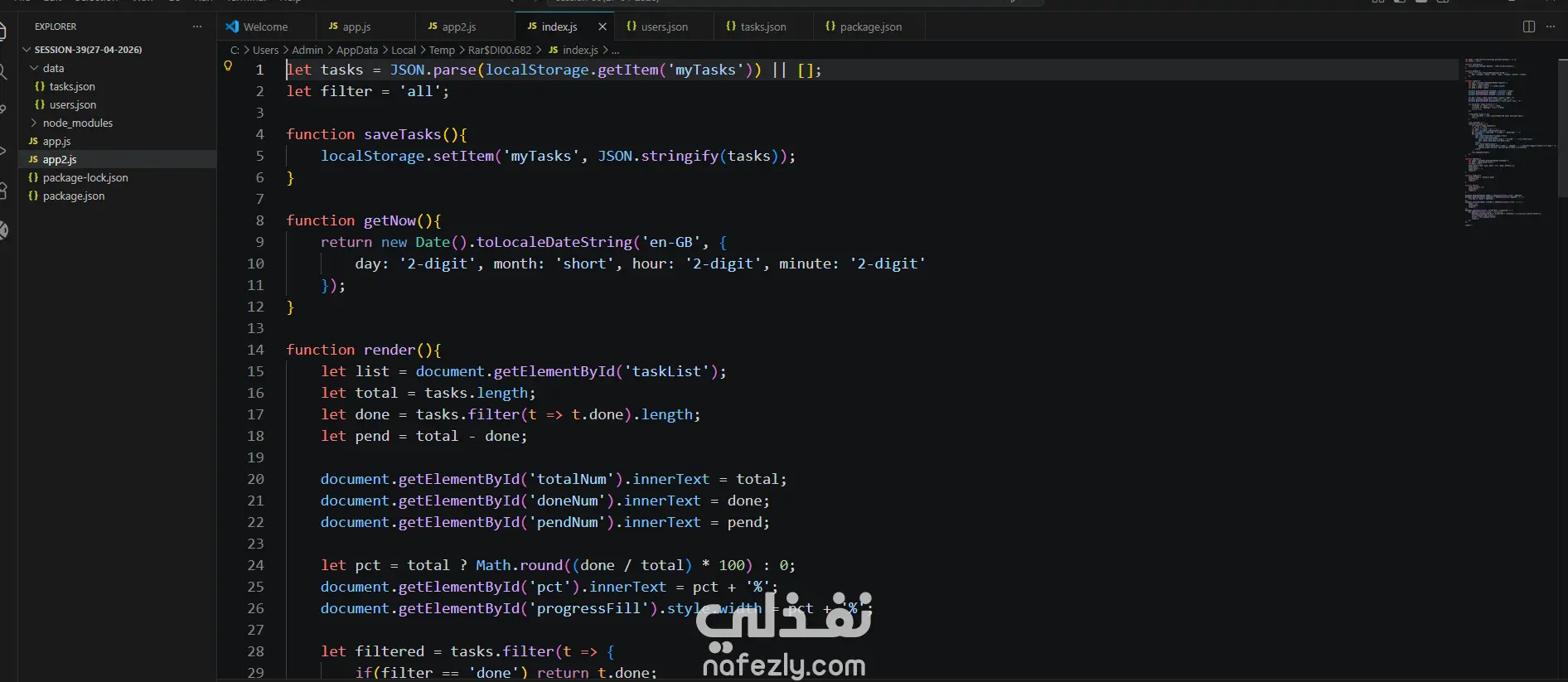Open editor More Actions ellipsis menu

[1551, 27]
